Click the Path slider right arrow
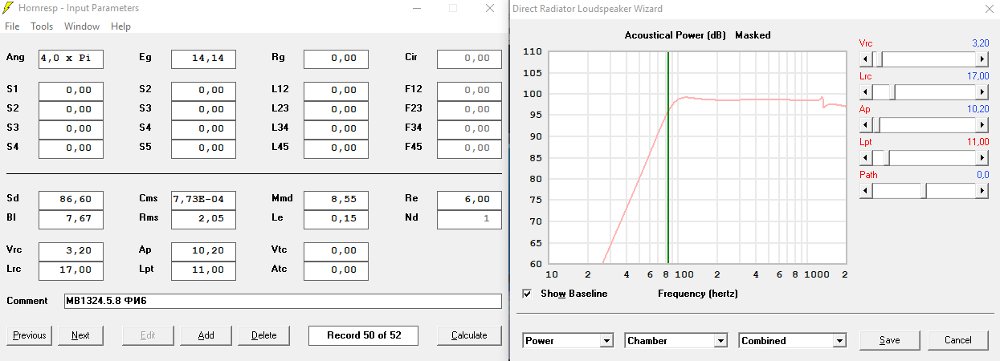 click(x=982, y=190)
